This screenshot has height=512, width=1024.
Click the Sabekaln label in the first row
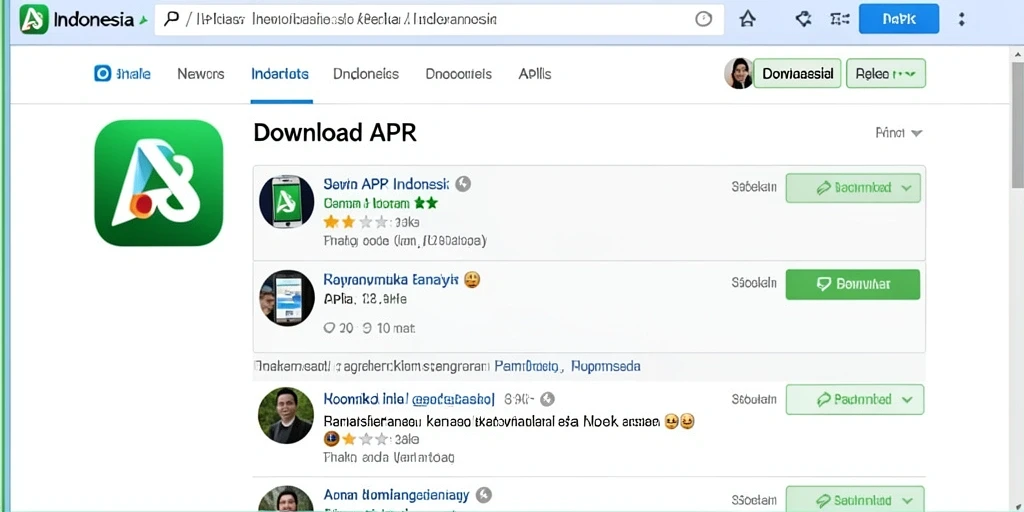pos(754,187)
